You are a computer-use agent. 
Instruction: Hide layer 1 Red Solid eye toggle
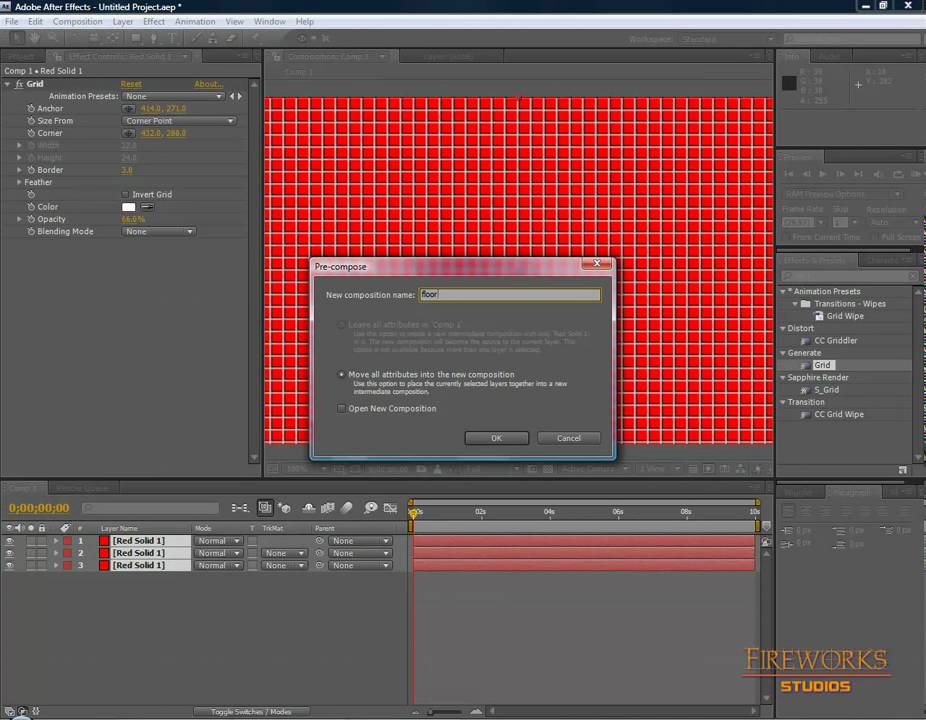click(x=9, y=541)
